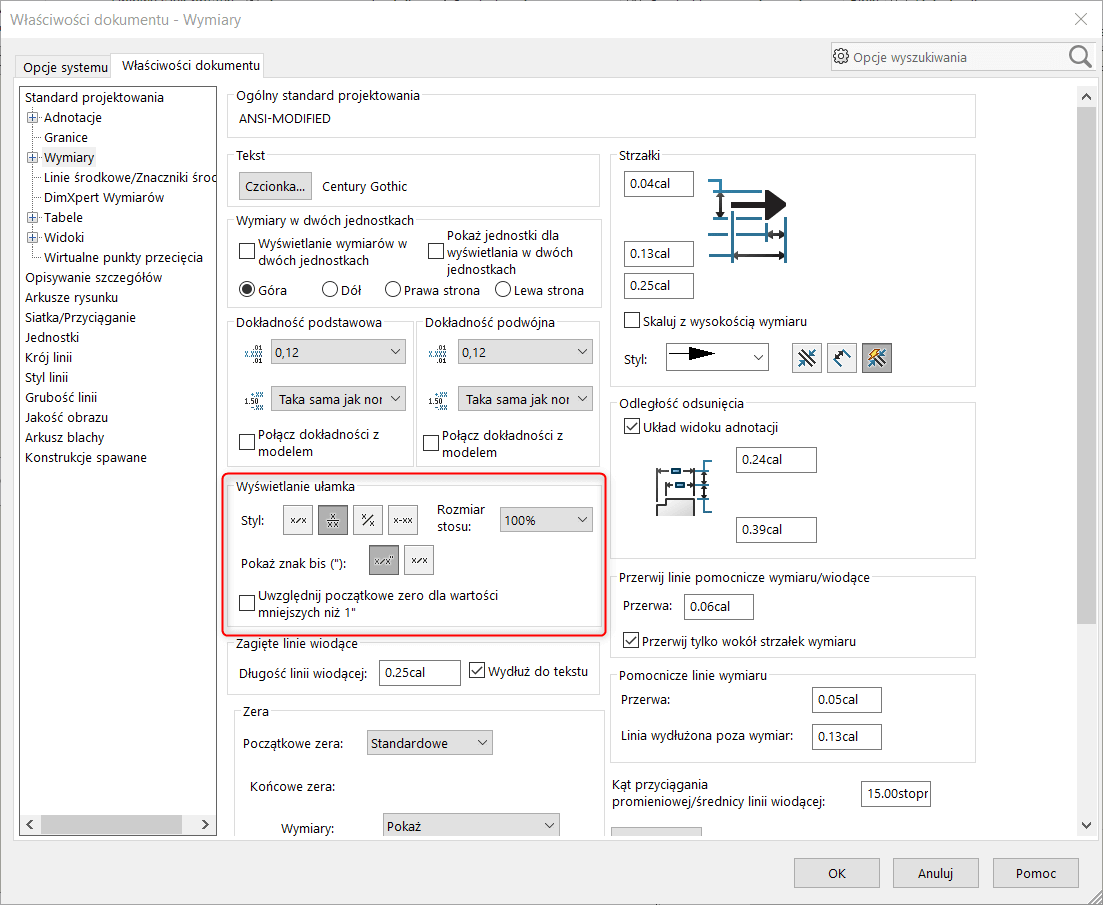Image resolution: width=1103 pixels, height=905 pixels.
Task: Select the smart arrows icon in Strzałki
Action: point(876,357)
